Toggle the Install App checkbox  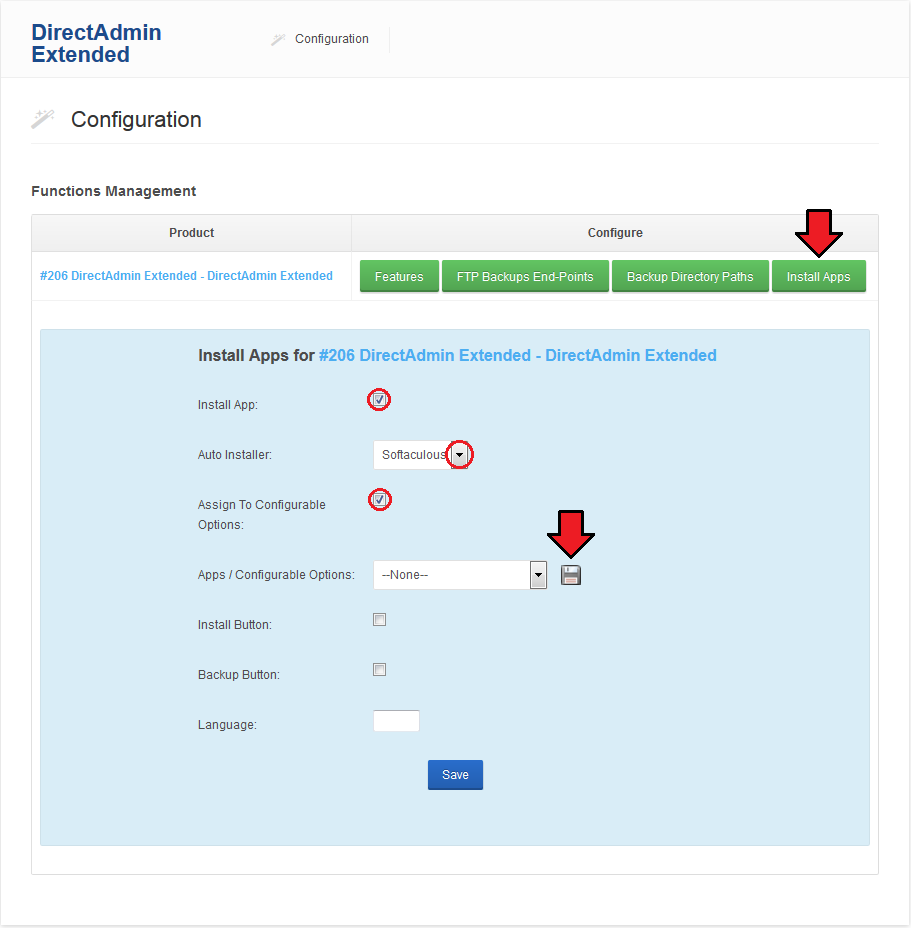pyautogui.click(x=379, y=399)
